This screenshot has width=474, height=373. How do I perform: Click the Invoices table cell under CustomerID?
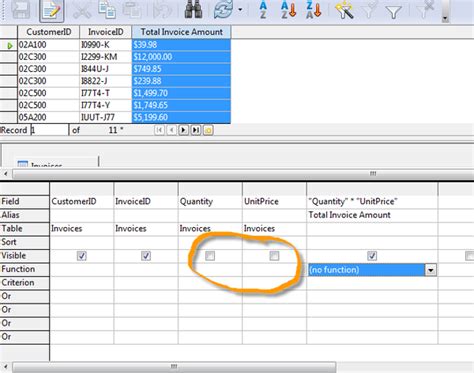tap(82, 229)
